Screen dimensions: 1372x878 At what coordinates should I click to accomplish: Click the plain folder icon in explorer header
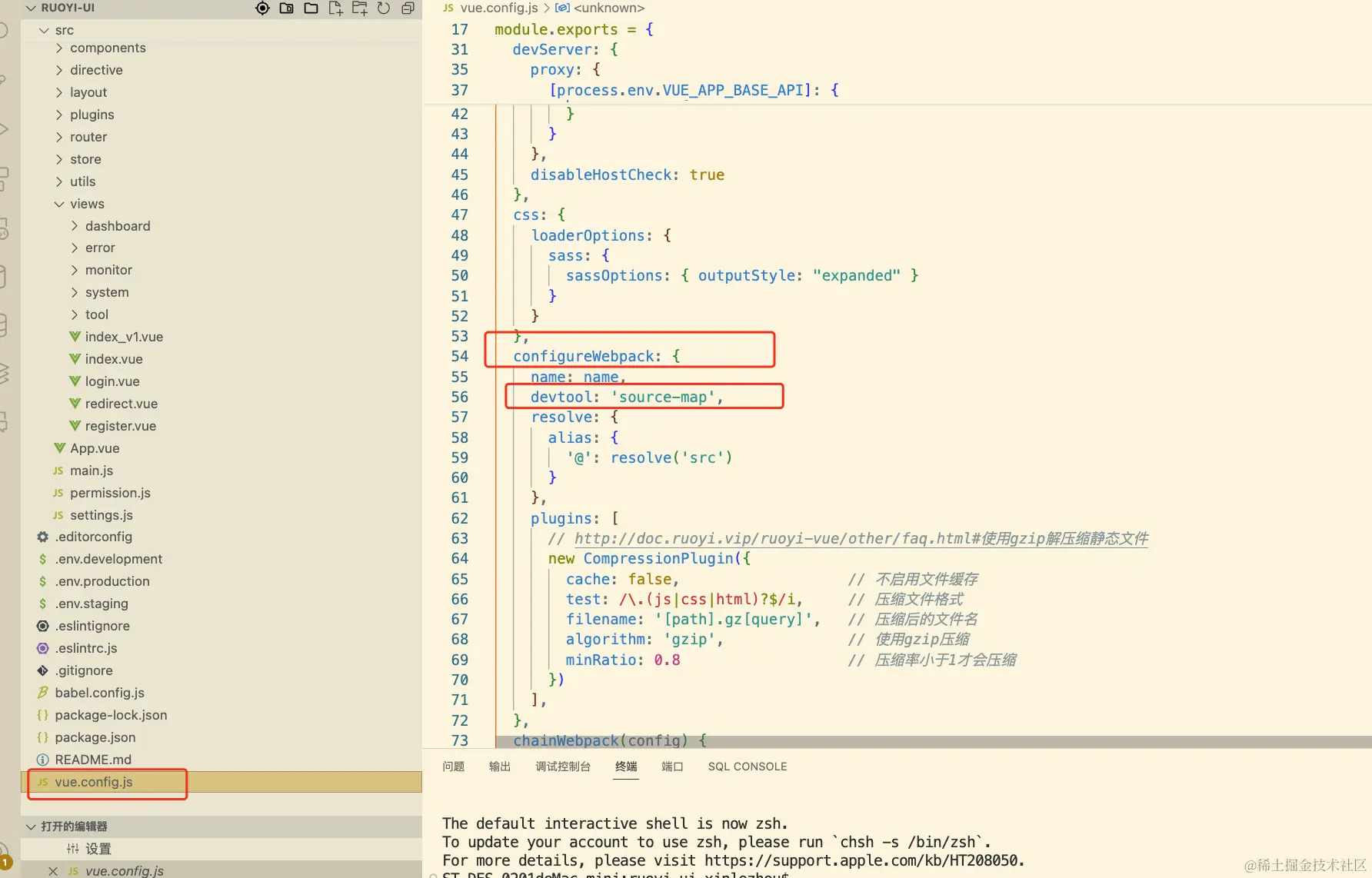311,8
